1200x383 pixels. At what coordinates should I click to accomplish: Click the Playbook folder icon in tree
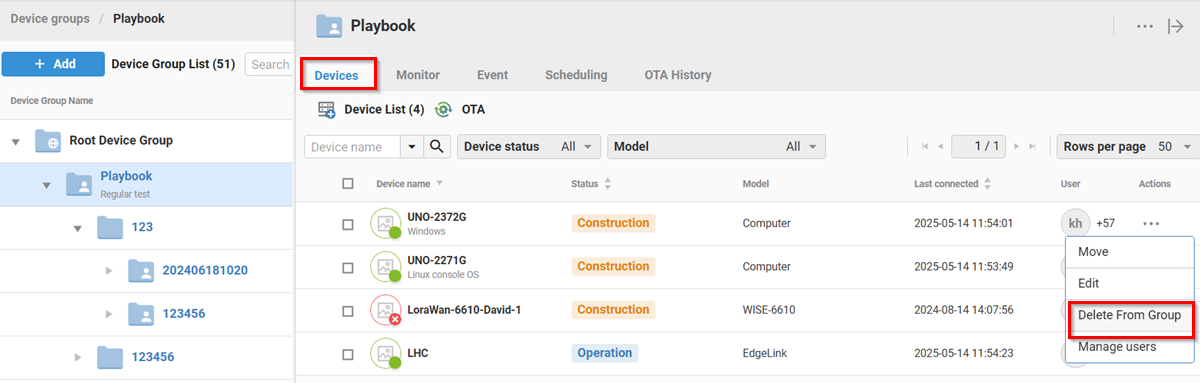(x=79, y=184)
